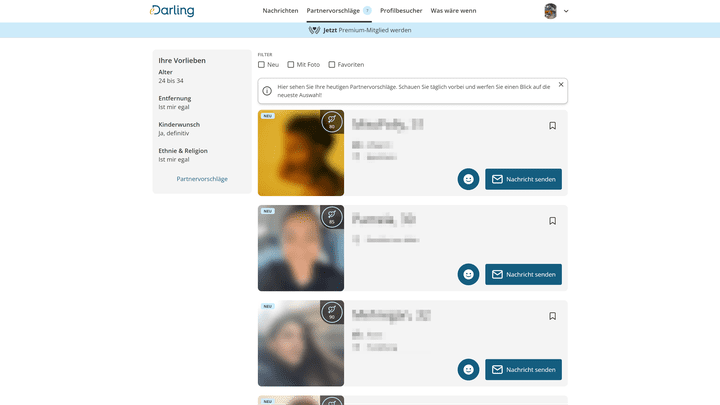The height and width of the screenshot is (405, 720).
Task: Open the Was wäre wenn tab
Action: 453,11
